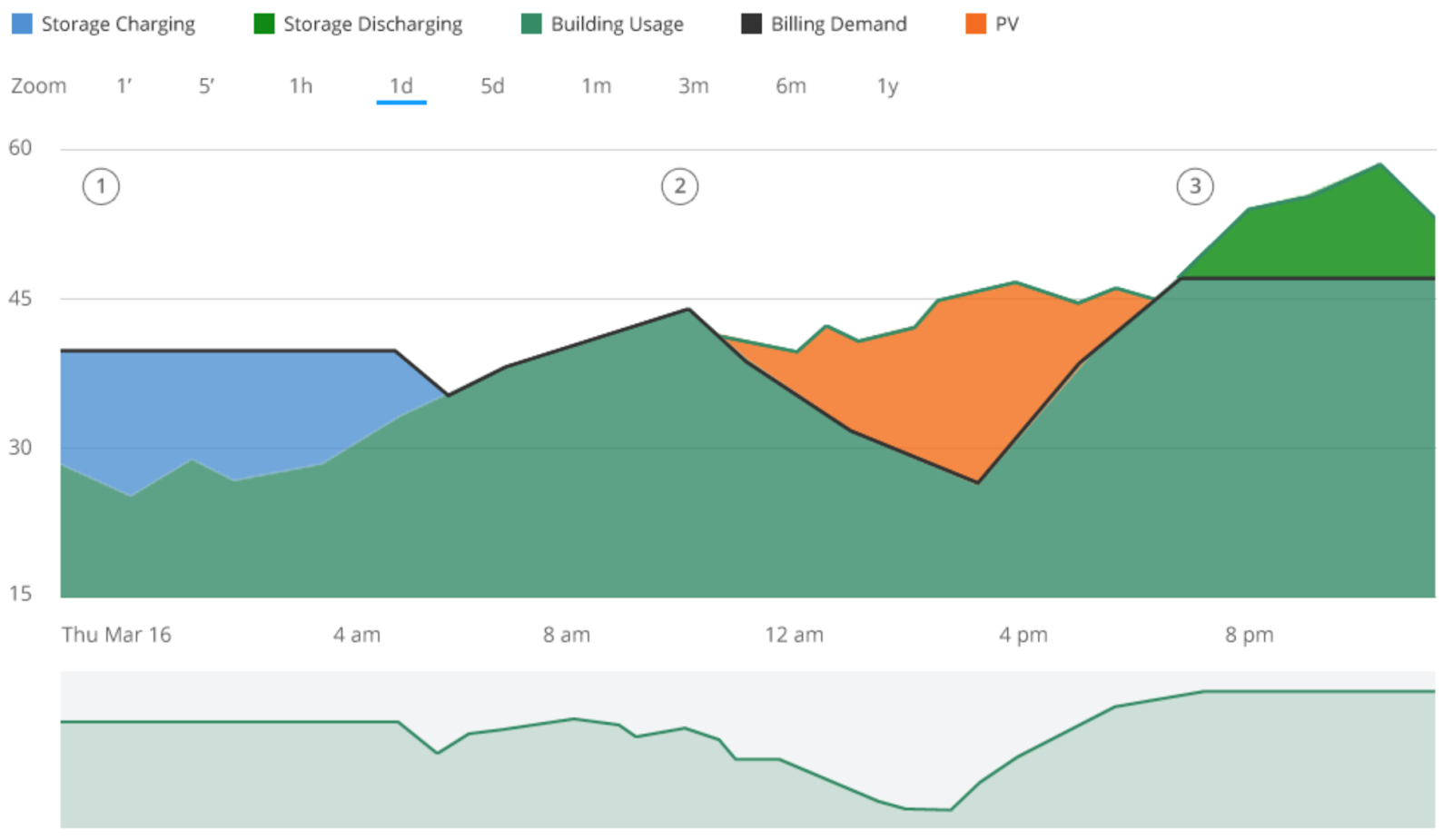
Task: Toggle the Storage Charging legend item
Action: click(x=104, y=25)
